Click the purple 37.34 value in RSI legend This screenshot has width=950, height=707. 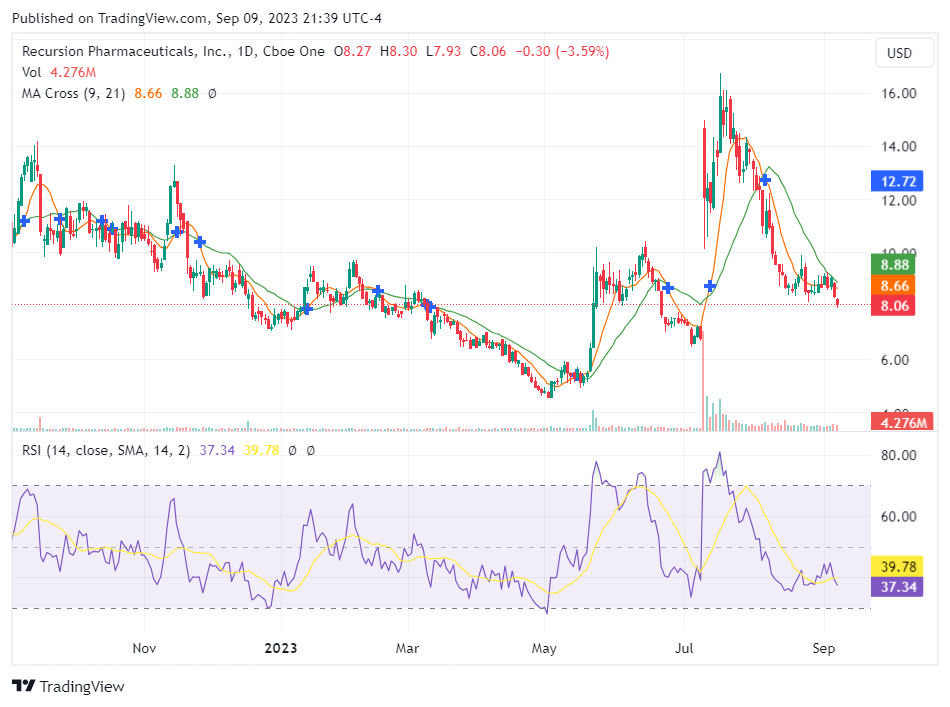tap(217, 451)
